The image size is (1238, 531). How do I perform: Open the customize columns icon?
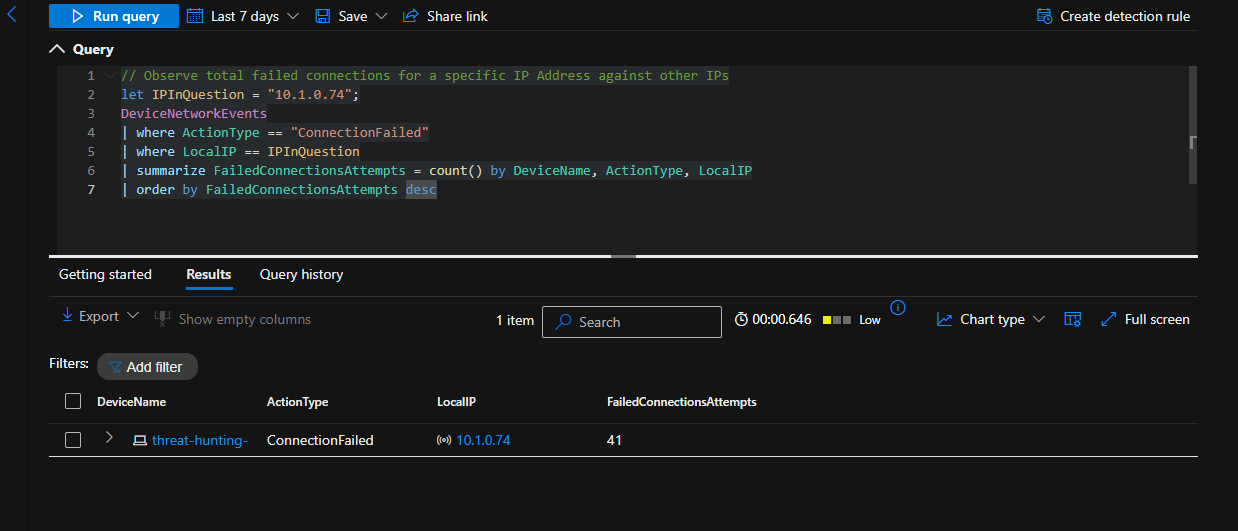(x=1073, y=319)
